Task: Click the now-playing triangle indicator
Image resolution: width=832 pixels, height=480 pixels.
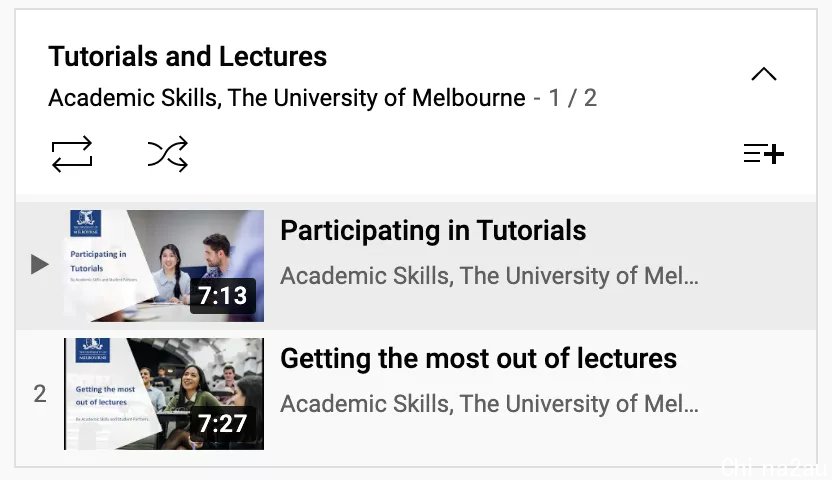Action: tap(39, 264)
